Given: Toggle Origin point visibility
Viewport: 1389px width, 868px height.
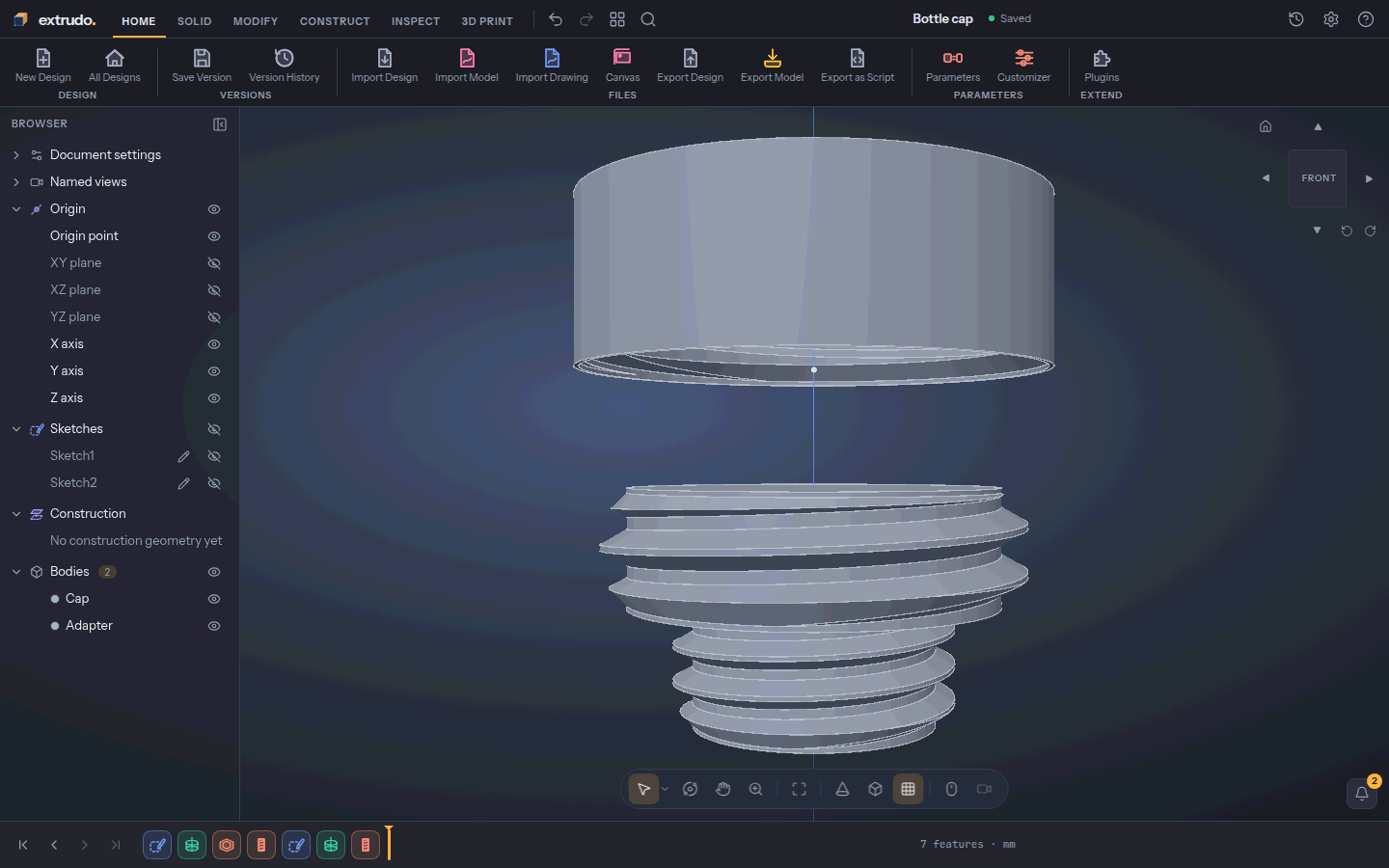Looking at the screenshot, I should click(x=214, y=236).
